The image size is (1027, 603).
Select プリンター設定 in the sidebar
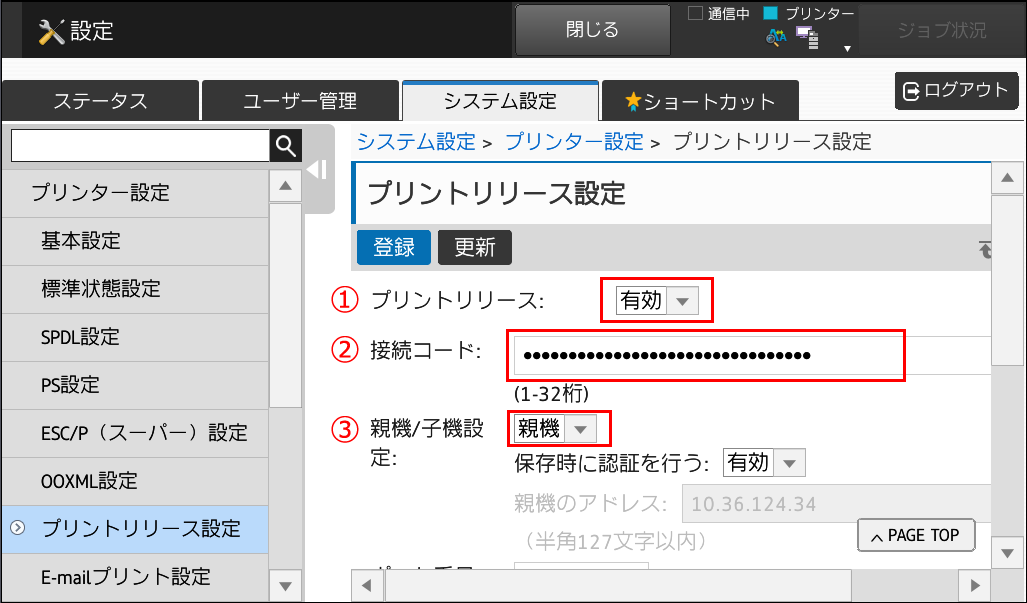pyautogui.click(x=135, y=193)
